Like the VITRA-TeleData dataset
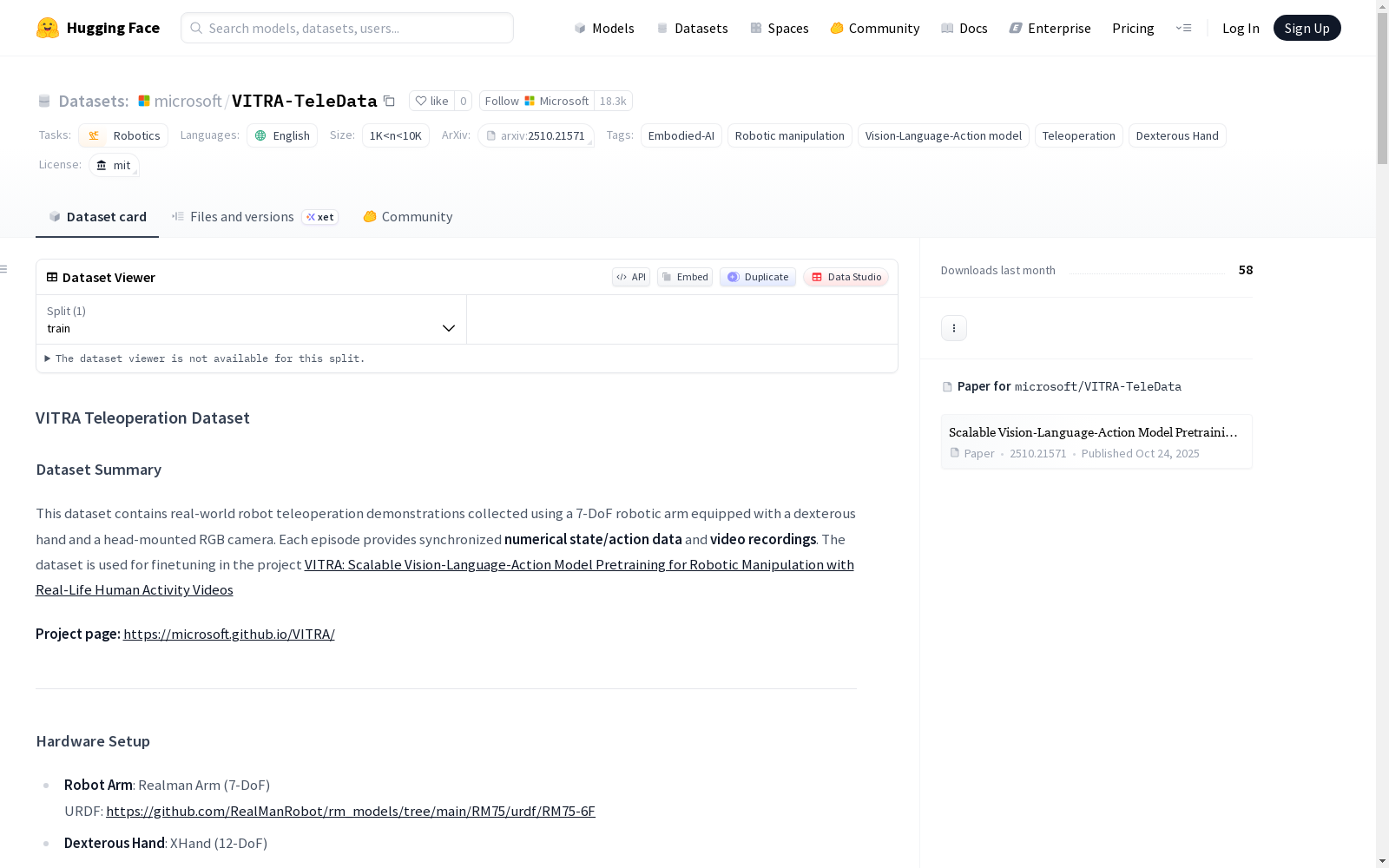The width and height of the screenshot is (1389, 868). [431, 101]
